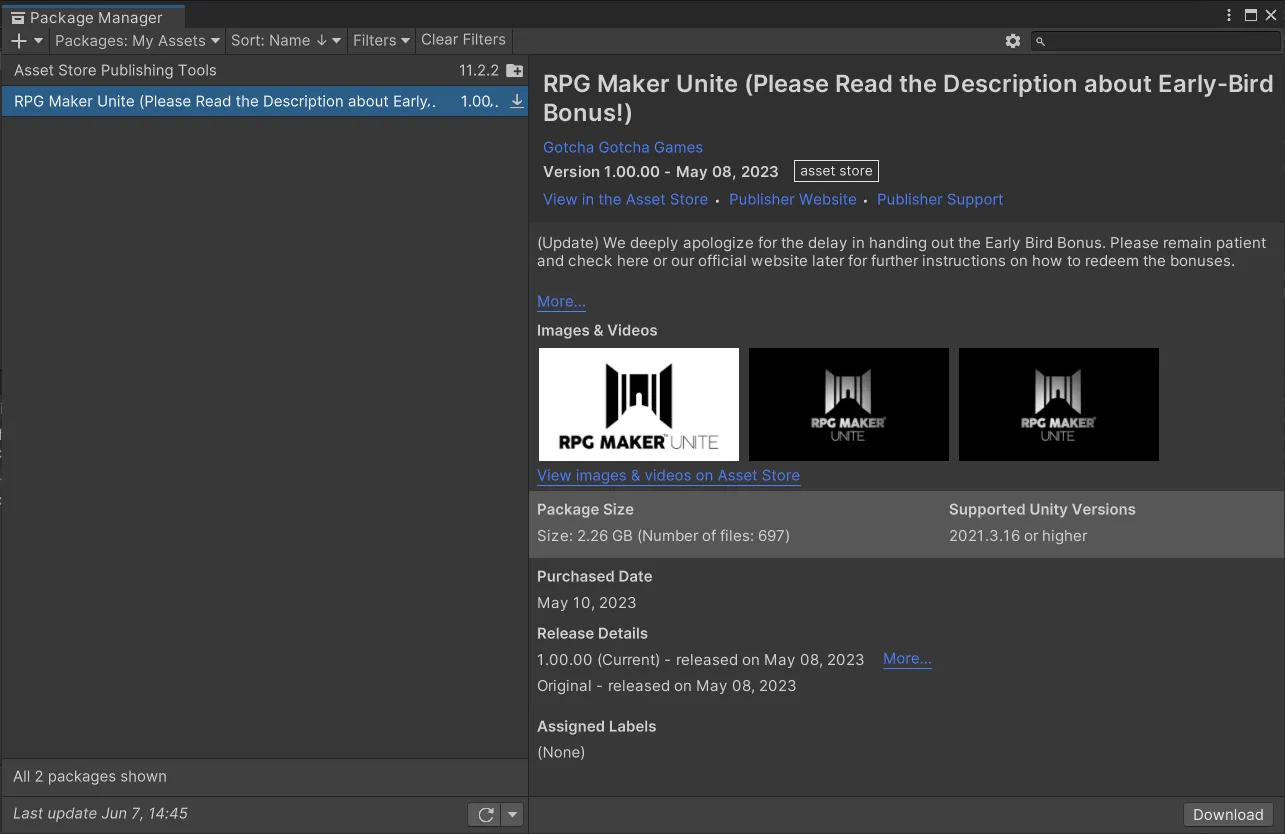Open the window's three-dot options menu

[1229, 15]
